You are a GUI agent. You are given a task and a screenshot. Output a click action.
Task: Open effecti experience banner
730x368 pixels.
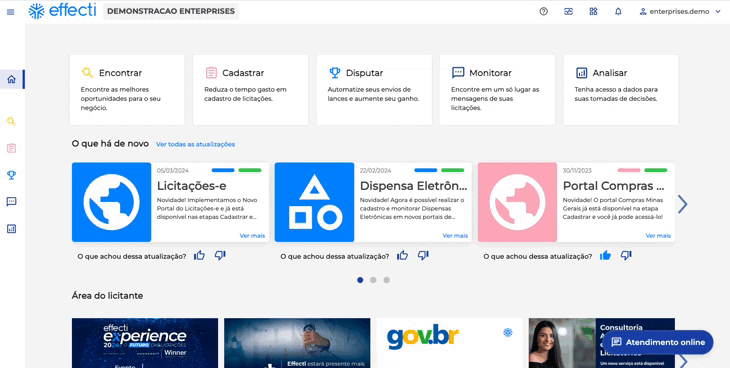click(x=145, y=343)
